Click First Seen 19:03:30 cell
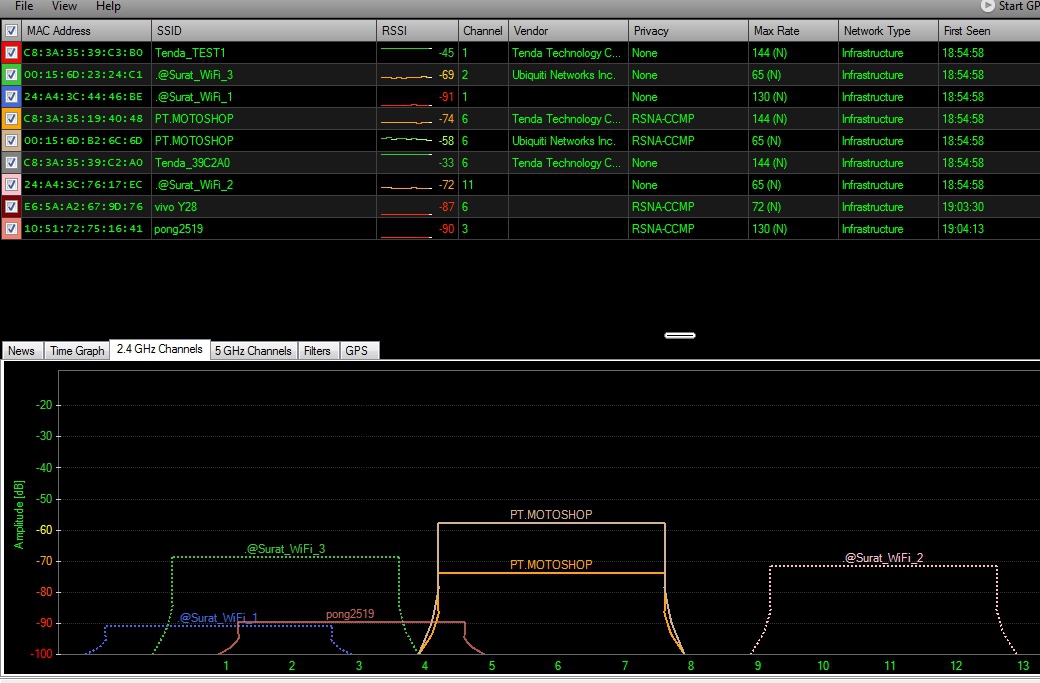Image resolution: width=1040 pixels, height=683 pixels. coord(963,207)
